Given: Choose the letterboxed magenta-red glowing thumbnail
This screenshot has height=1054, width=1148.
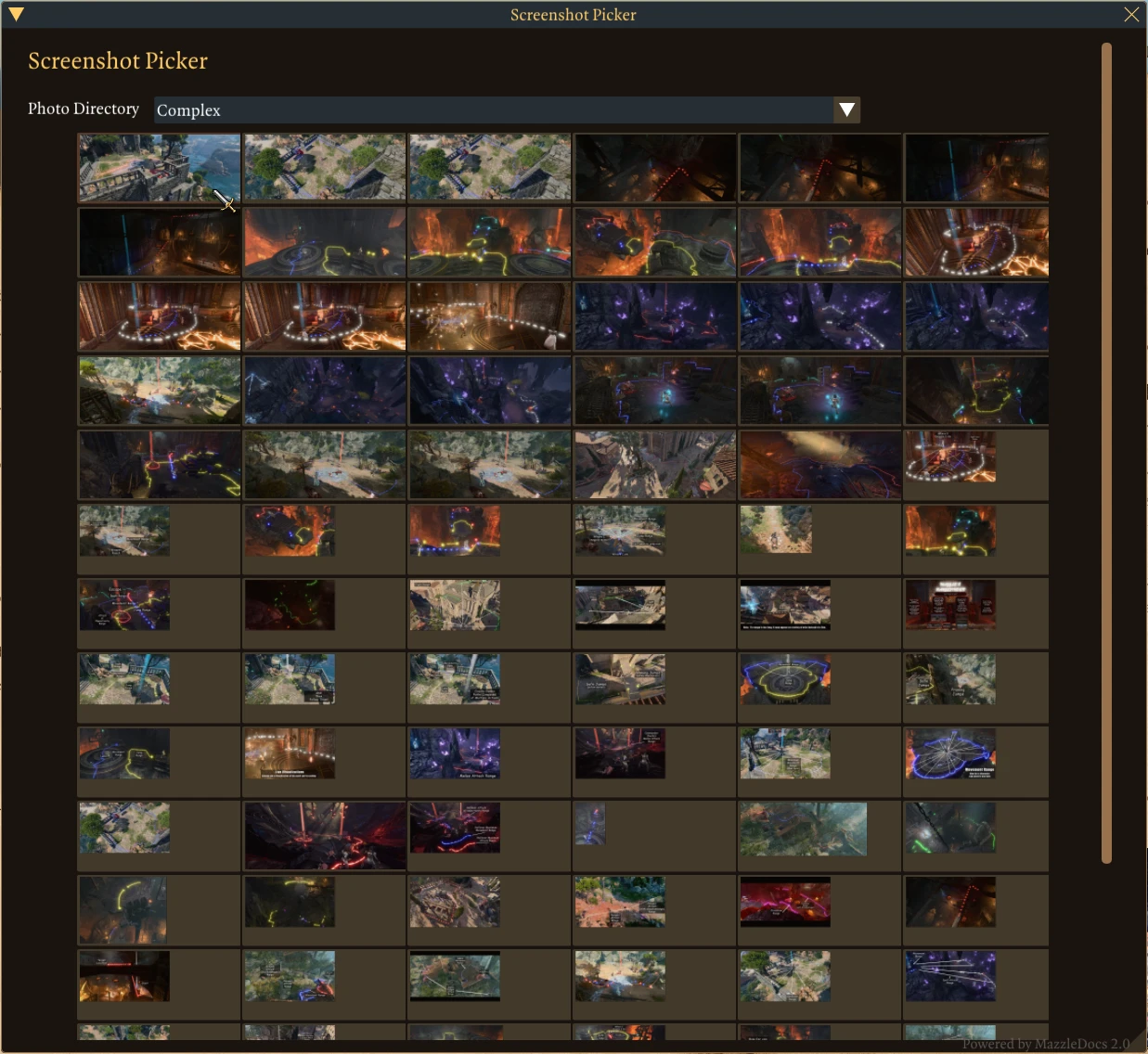Looking at the screenshot, I should (785, 902).
